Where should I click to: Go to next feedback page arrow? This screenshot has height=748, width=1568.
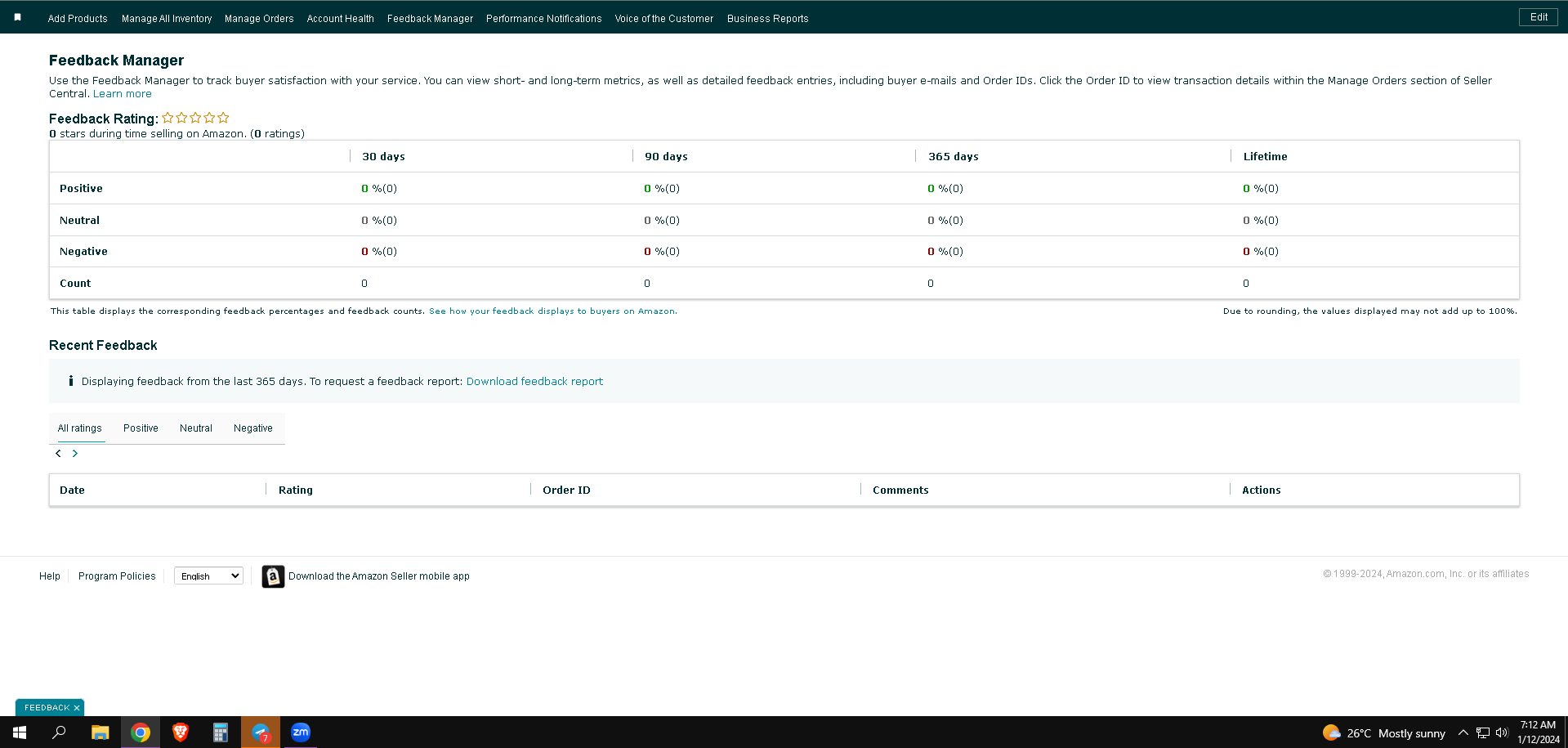(x=75, y=453)
